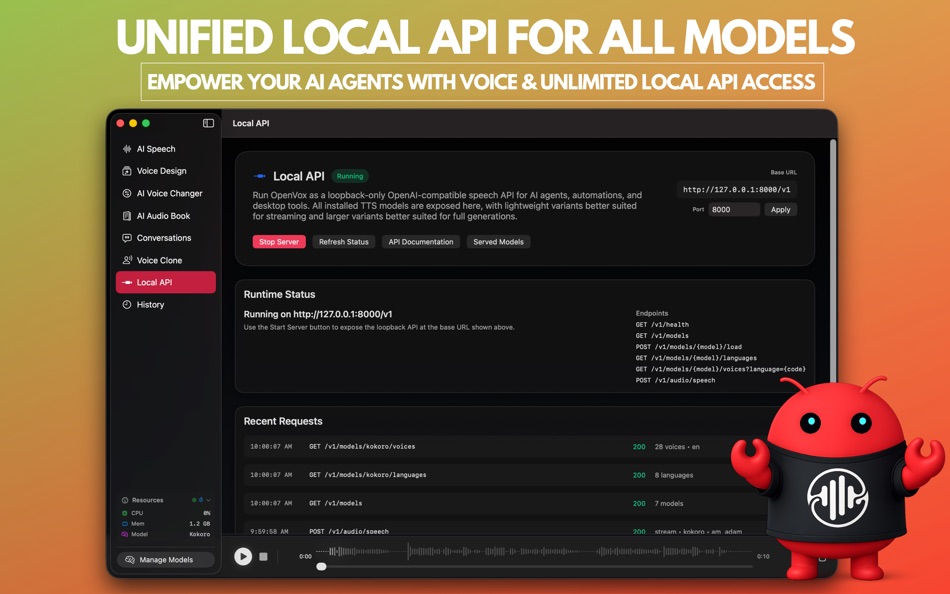Click the "8 languages" request result
This screenshot has width=950, height=594.
tap(674, 475)
